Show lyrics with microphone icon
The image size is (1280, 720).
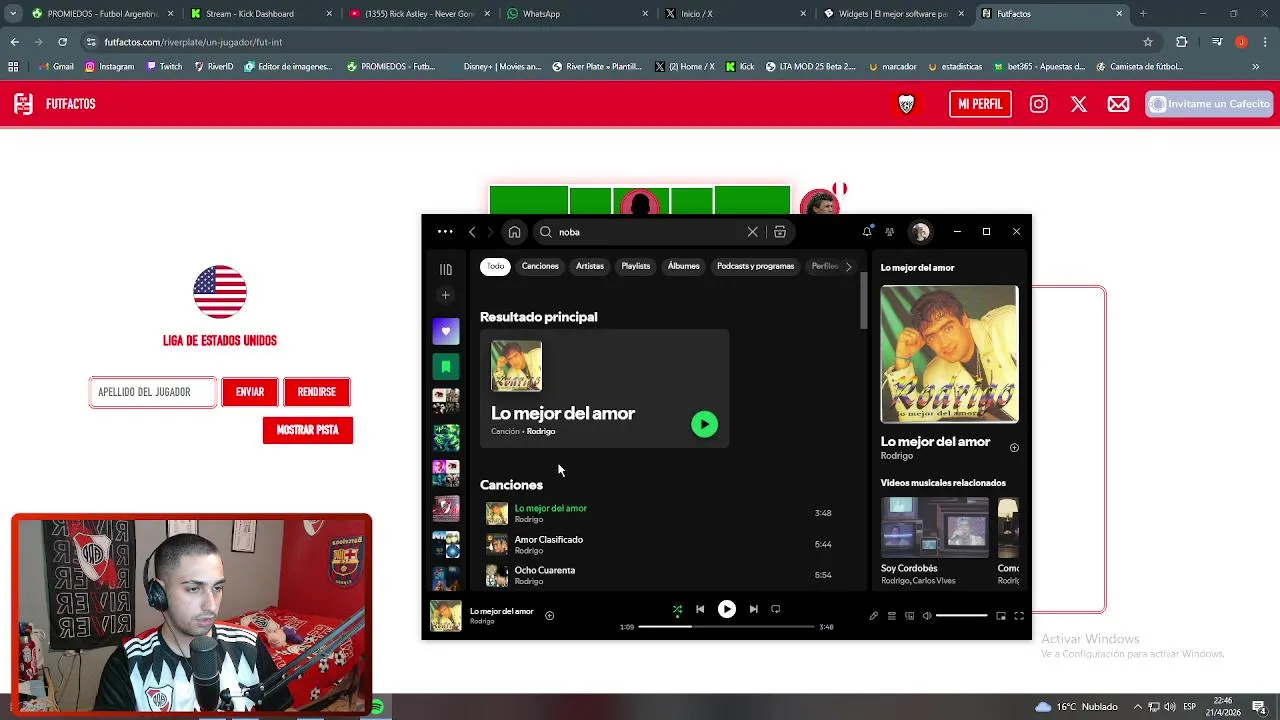(873, 616)
